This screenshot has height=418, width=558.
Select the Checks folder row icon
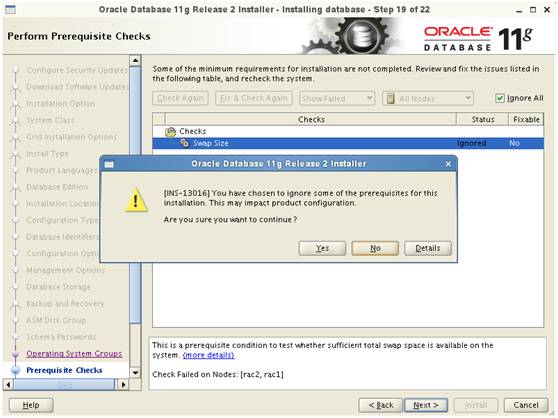(x=170, y=132)
